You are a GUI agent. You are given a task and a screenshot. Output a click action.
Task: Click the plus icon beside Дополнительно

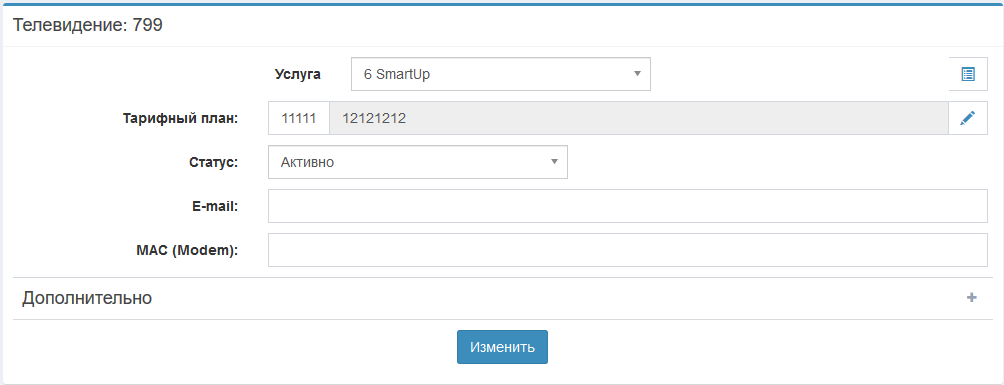coord(971,297)
